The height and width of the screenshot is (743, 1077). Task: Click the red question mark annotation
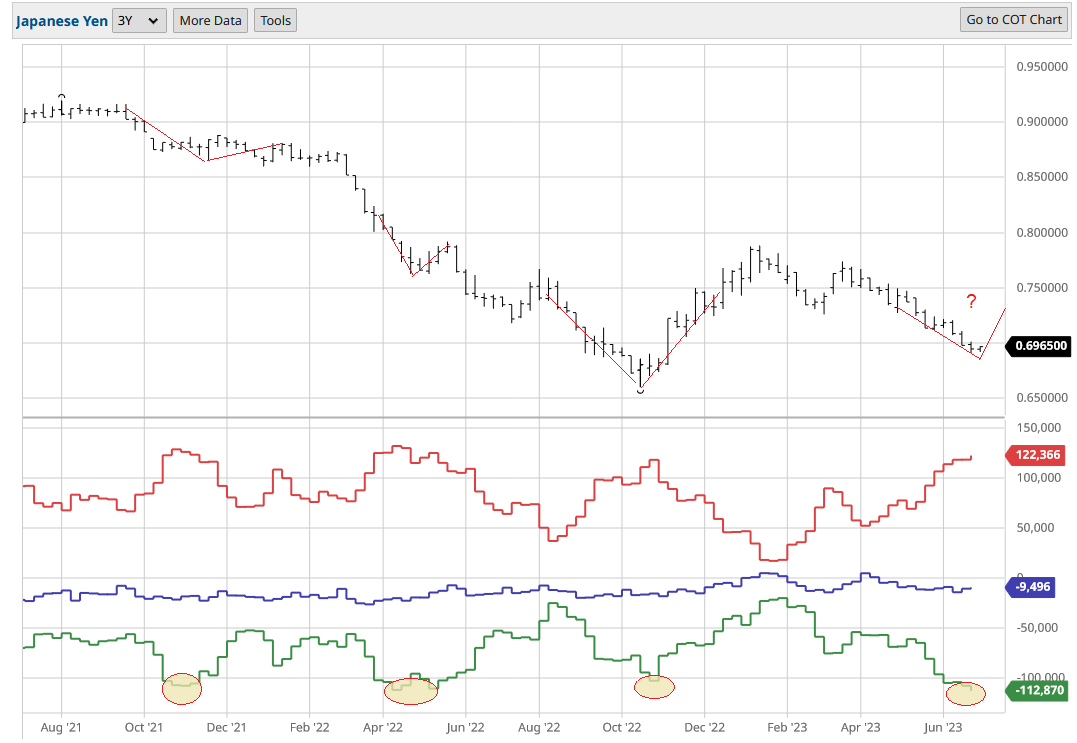pos(970,302)
